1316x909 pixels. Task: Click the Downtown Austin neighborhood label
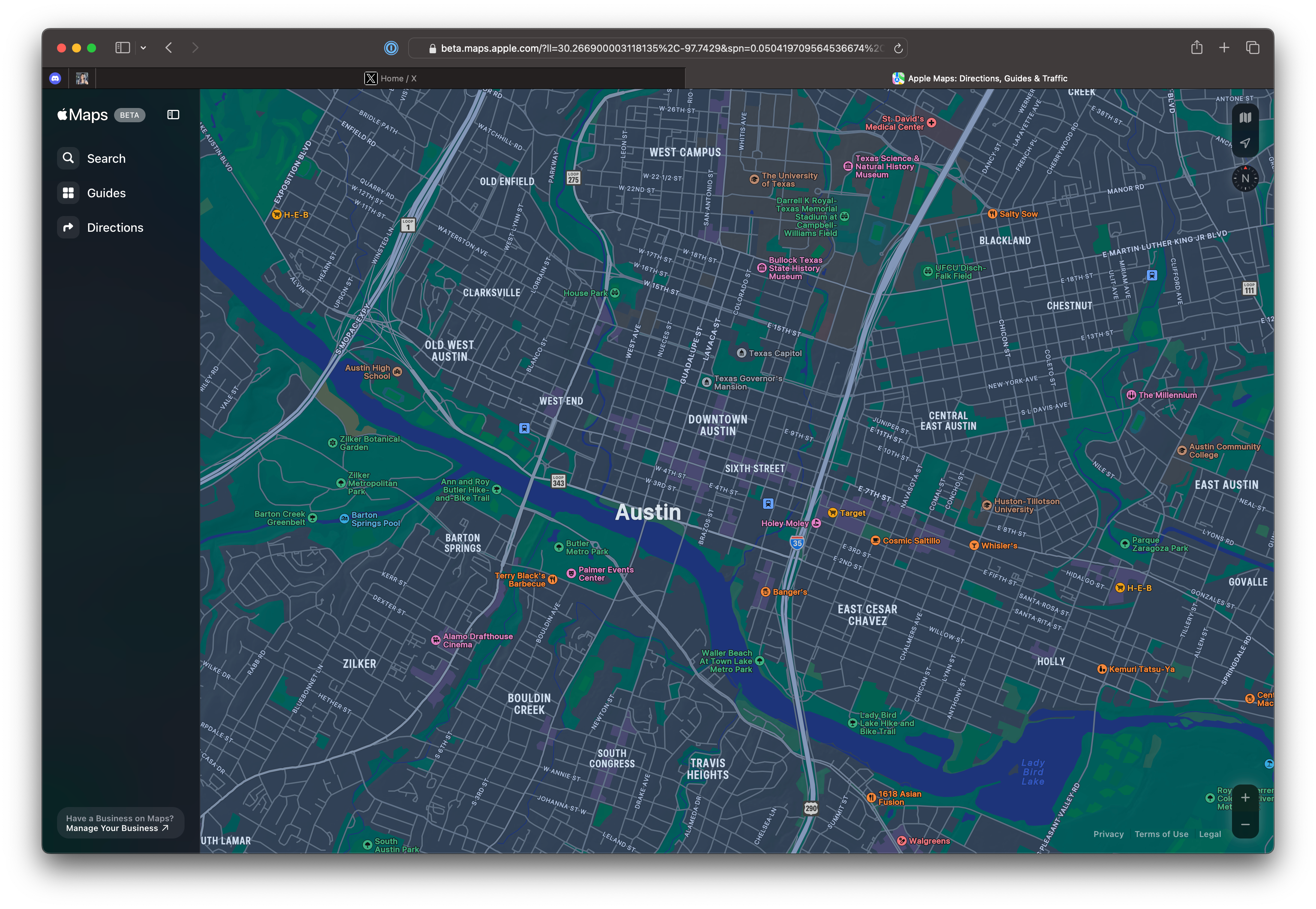pyautogui.click(x=717, y=426)
